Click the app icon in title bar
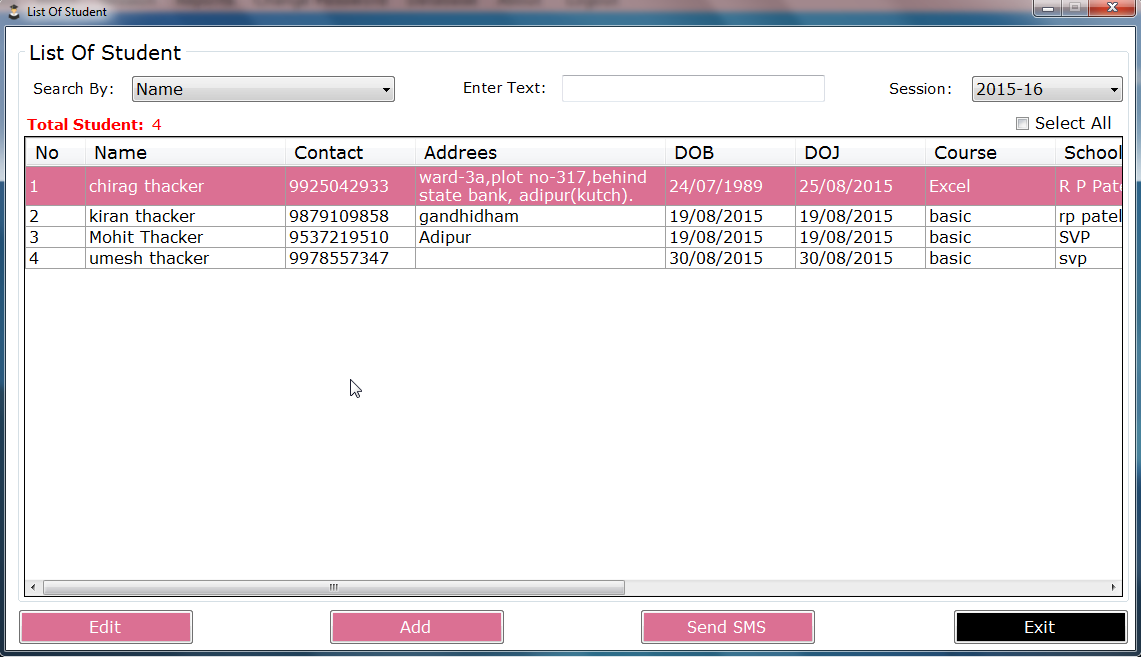The height and width of the screenshot is (657, 1141). coord(13,11)
